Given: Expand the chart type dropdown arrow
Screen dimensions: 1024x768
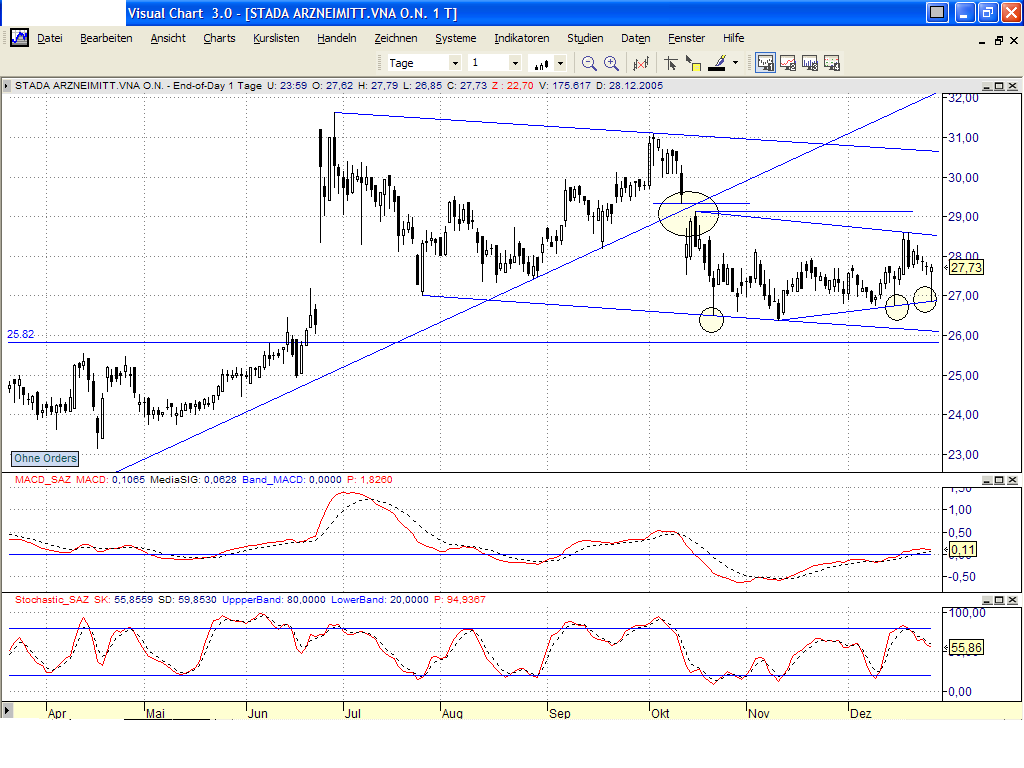Looking at the screenshot, I should 560,62.
